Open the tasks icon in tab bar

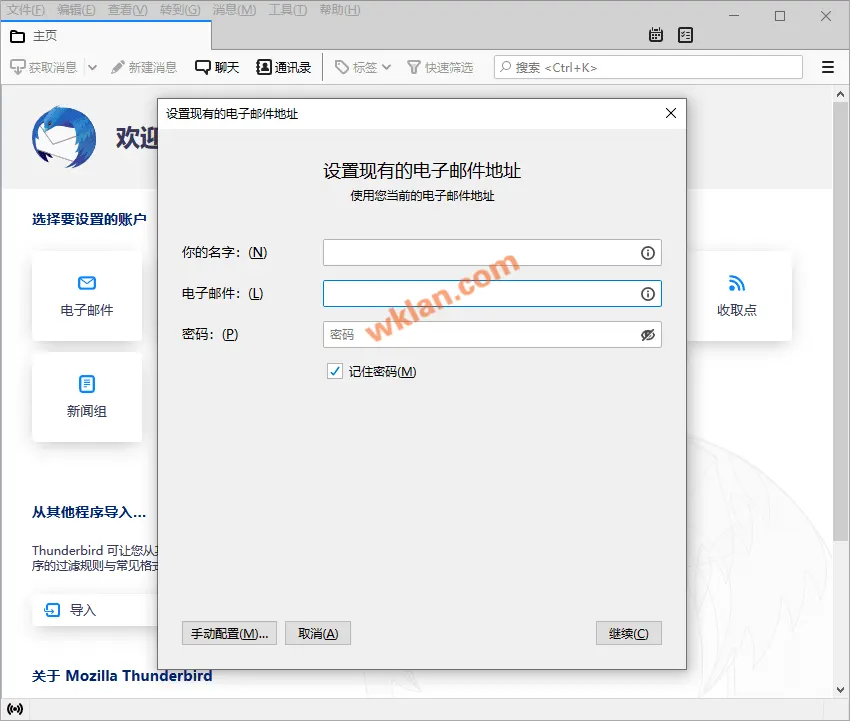(x=685, y=35)
